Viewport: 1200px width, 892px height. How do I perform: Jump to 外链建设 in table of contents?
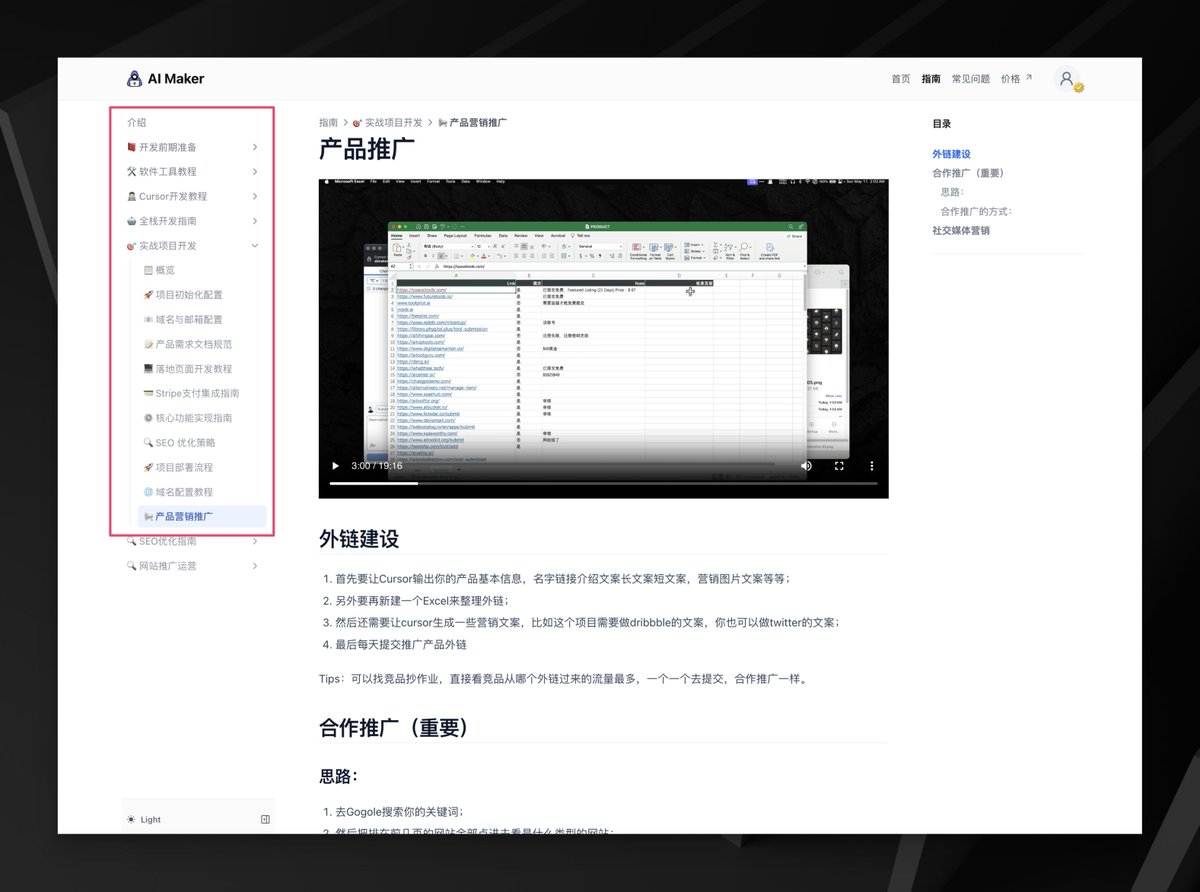point(951,154)
